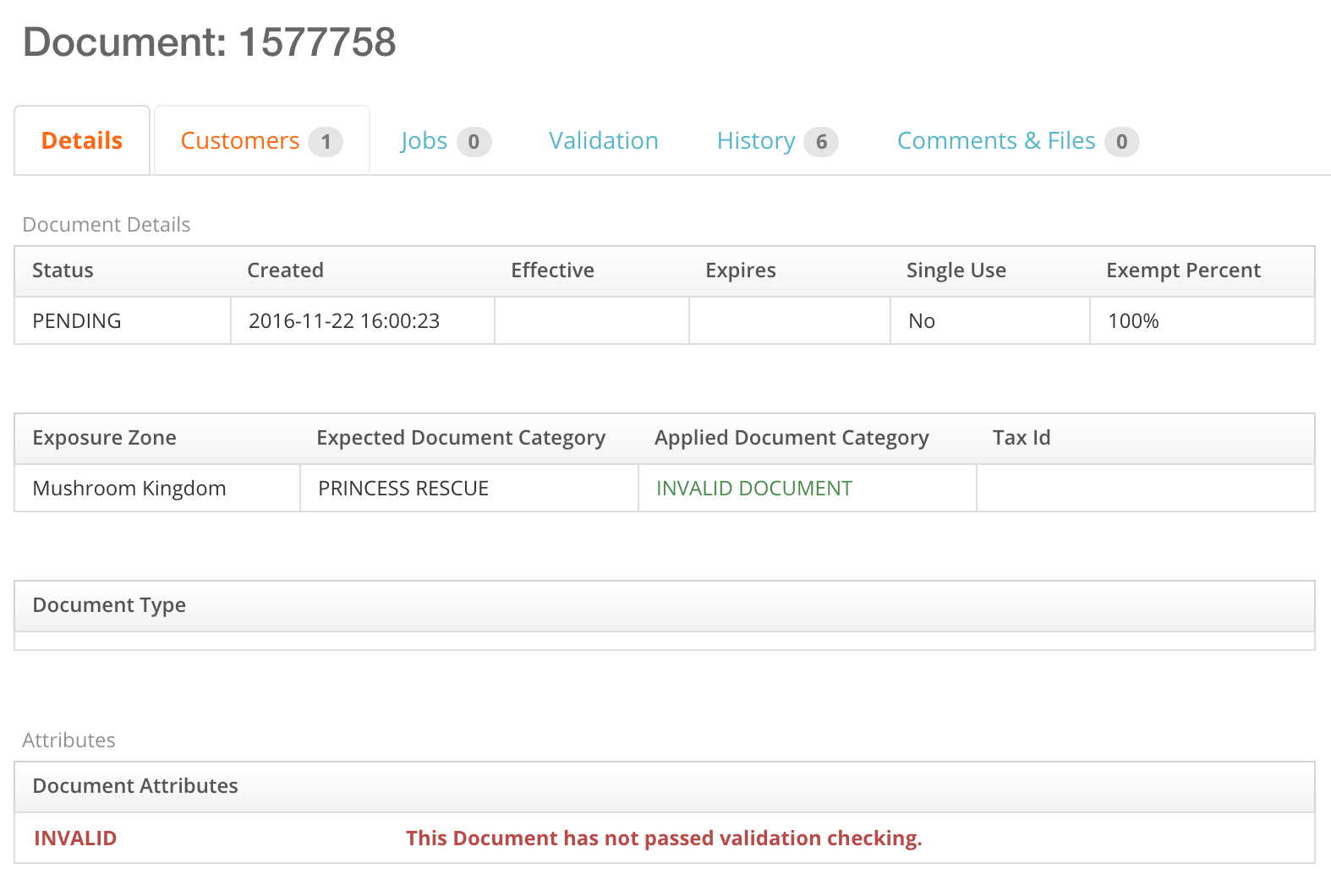Select the created date 2016-11-22 16:00:23

pos(344,321)
